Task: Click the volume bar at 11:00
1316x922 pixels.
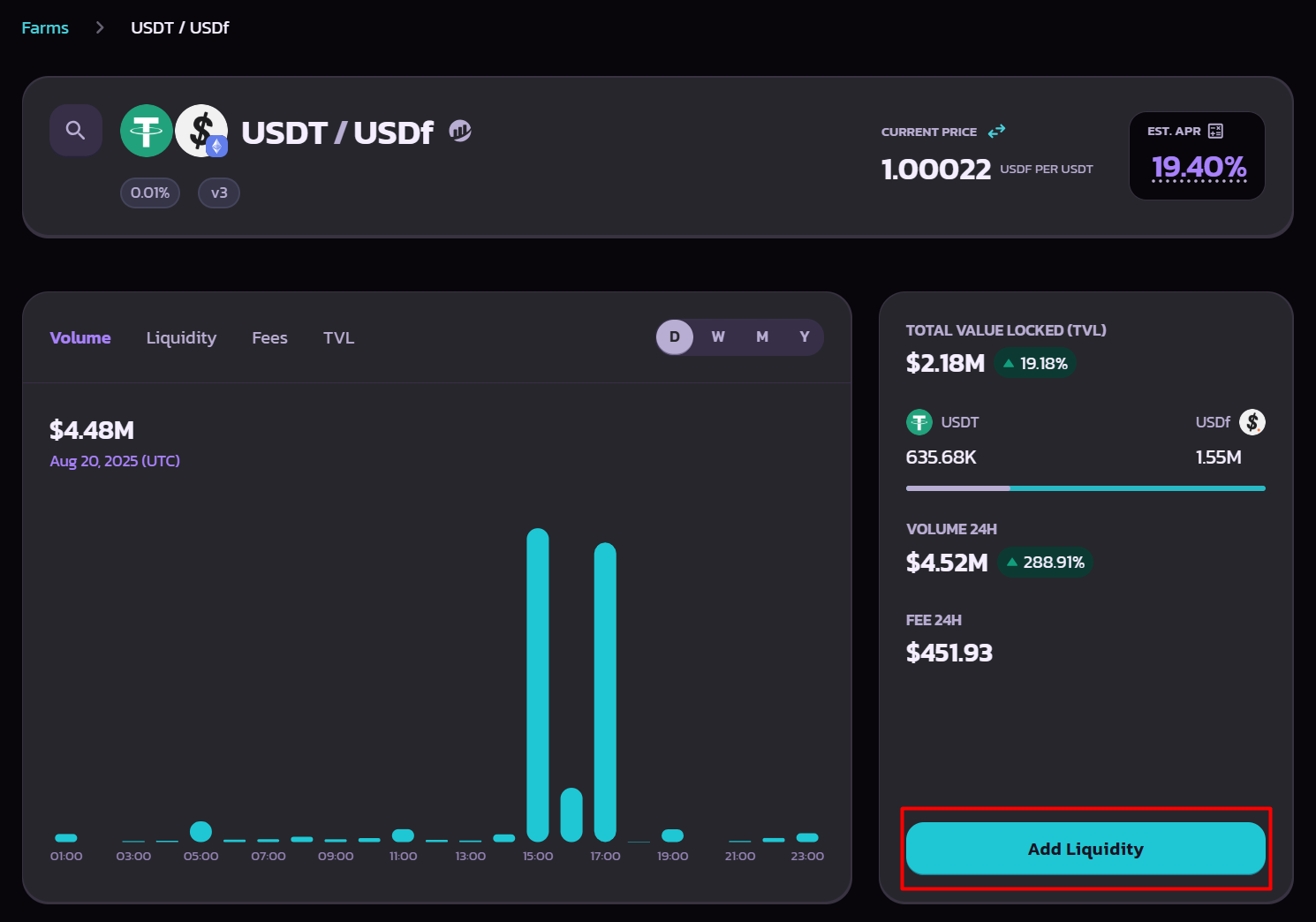Action: 403,835
